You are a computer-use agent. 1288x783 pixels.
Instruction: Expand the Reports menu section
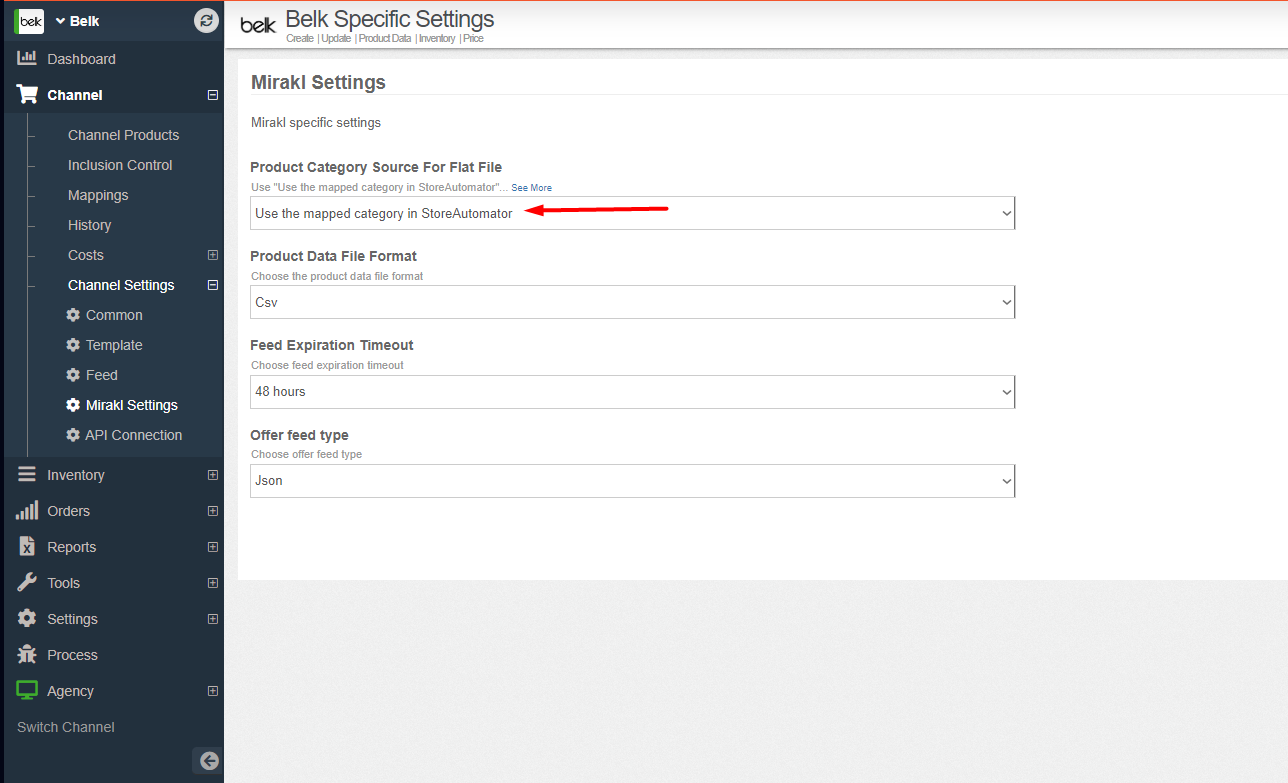(212, 547)
